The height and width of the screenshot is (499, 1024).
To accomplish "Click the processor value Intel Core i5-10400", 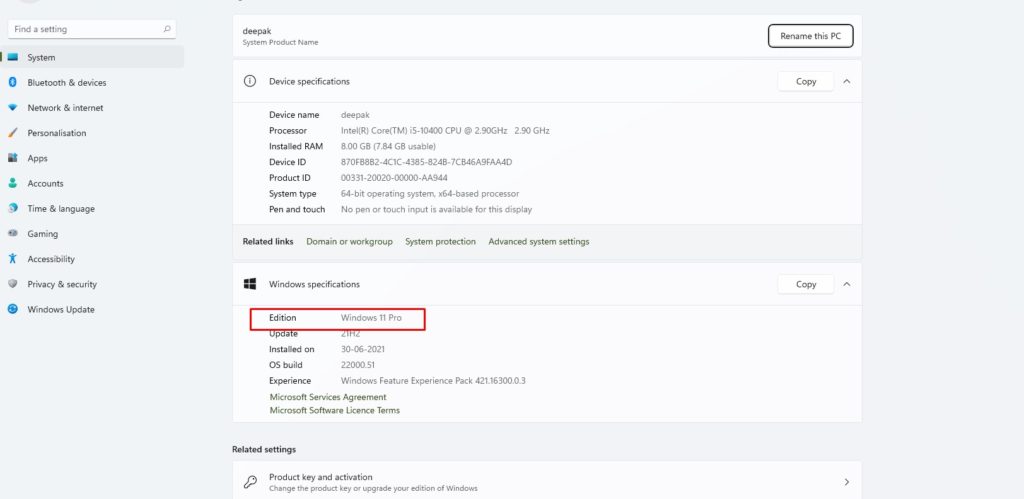I will (445, 131).
